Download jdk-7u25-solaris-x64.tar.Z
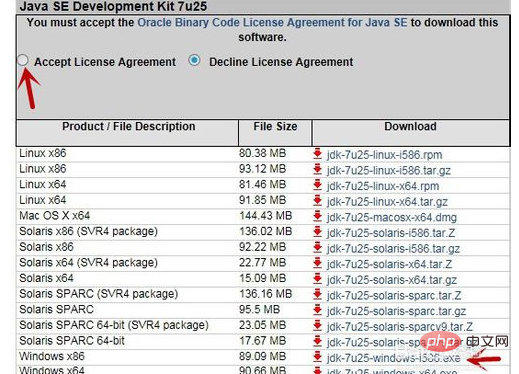This screenshot has height=374, width=519. click(x=389, y=264)
